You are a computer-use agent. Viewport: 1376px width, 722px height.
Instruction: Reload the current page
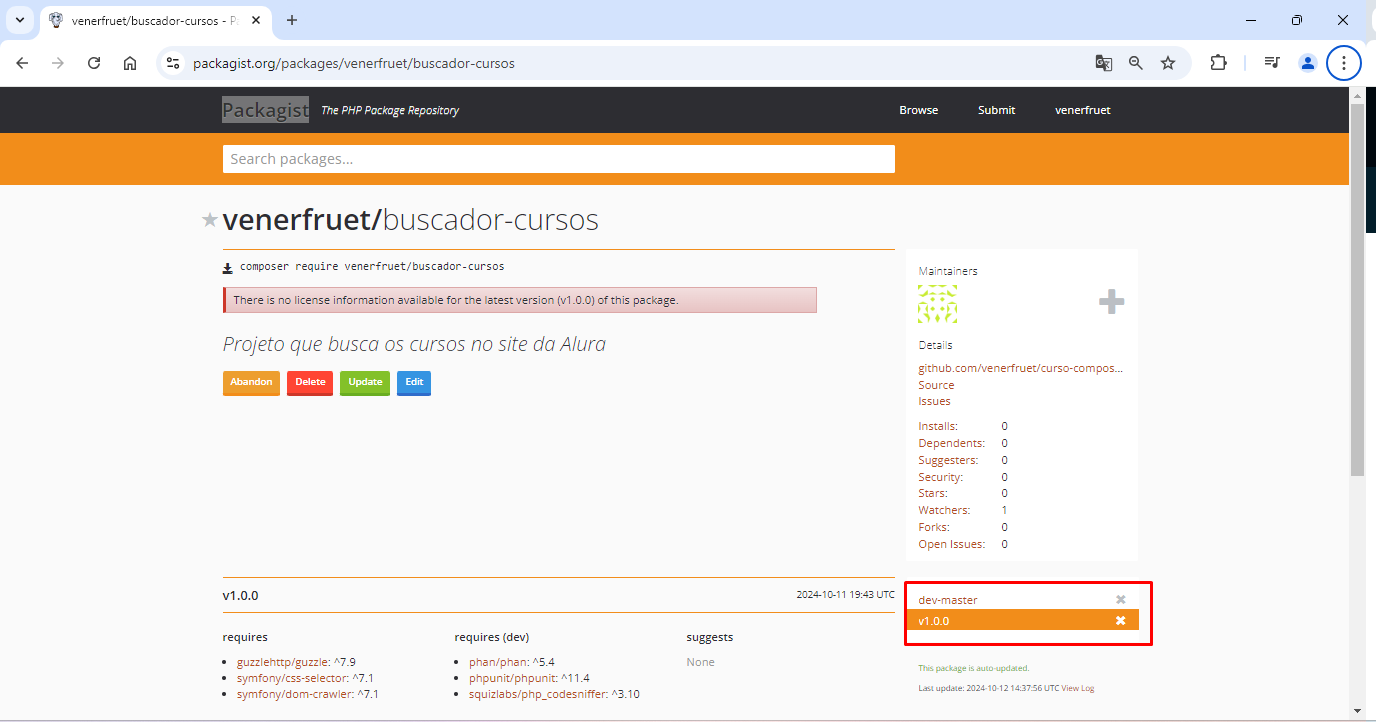(94, 63)
